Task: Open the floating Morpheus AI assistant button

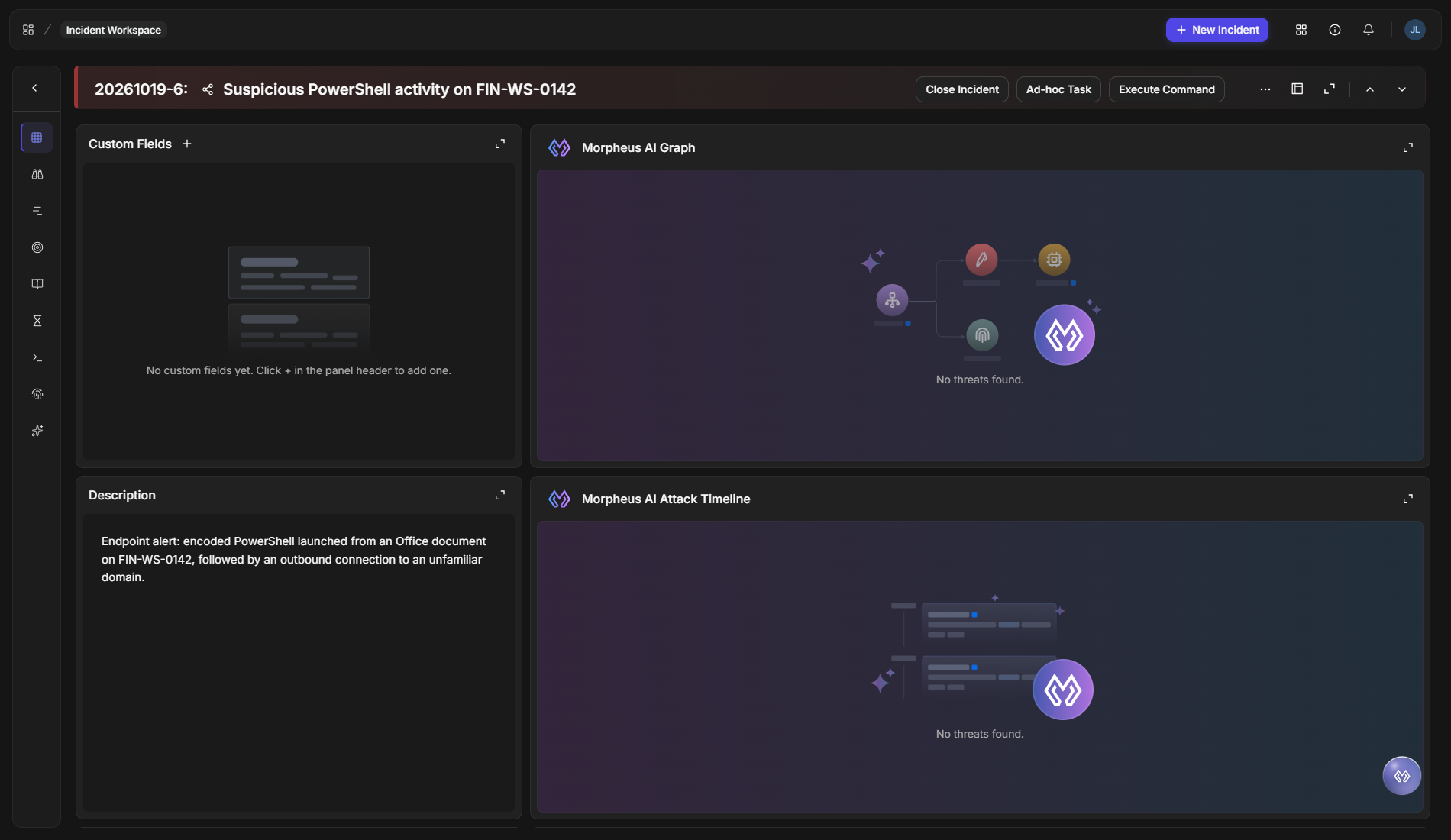Action: [x=1402, y=776]
